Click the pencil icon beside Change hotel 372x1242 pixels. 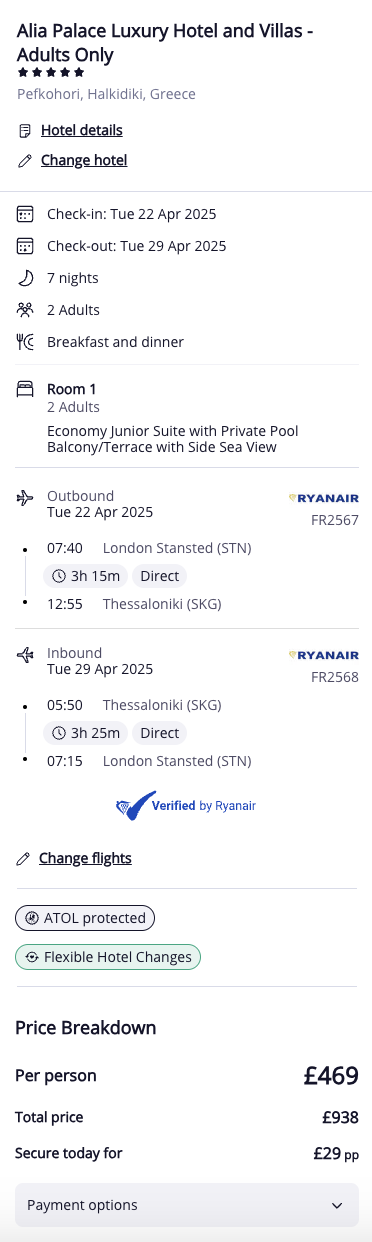point(25,161)
